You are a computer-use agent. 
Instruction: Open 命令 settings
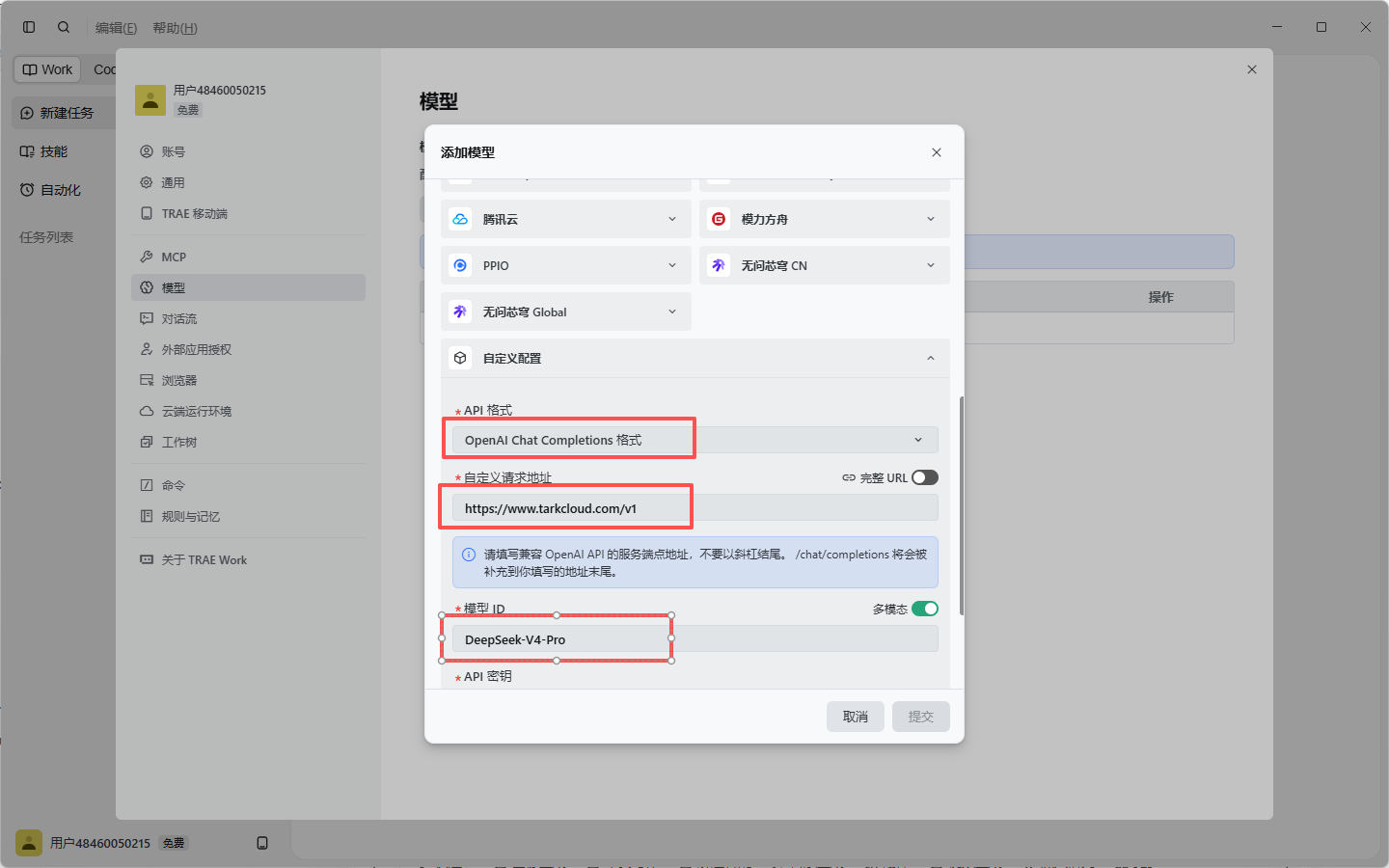248,485
